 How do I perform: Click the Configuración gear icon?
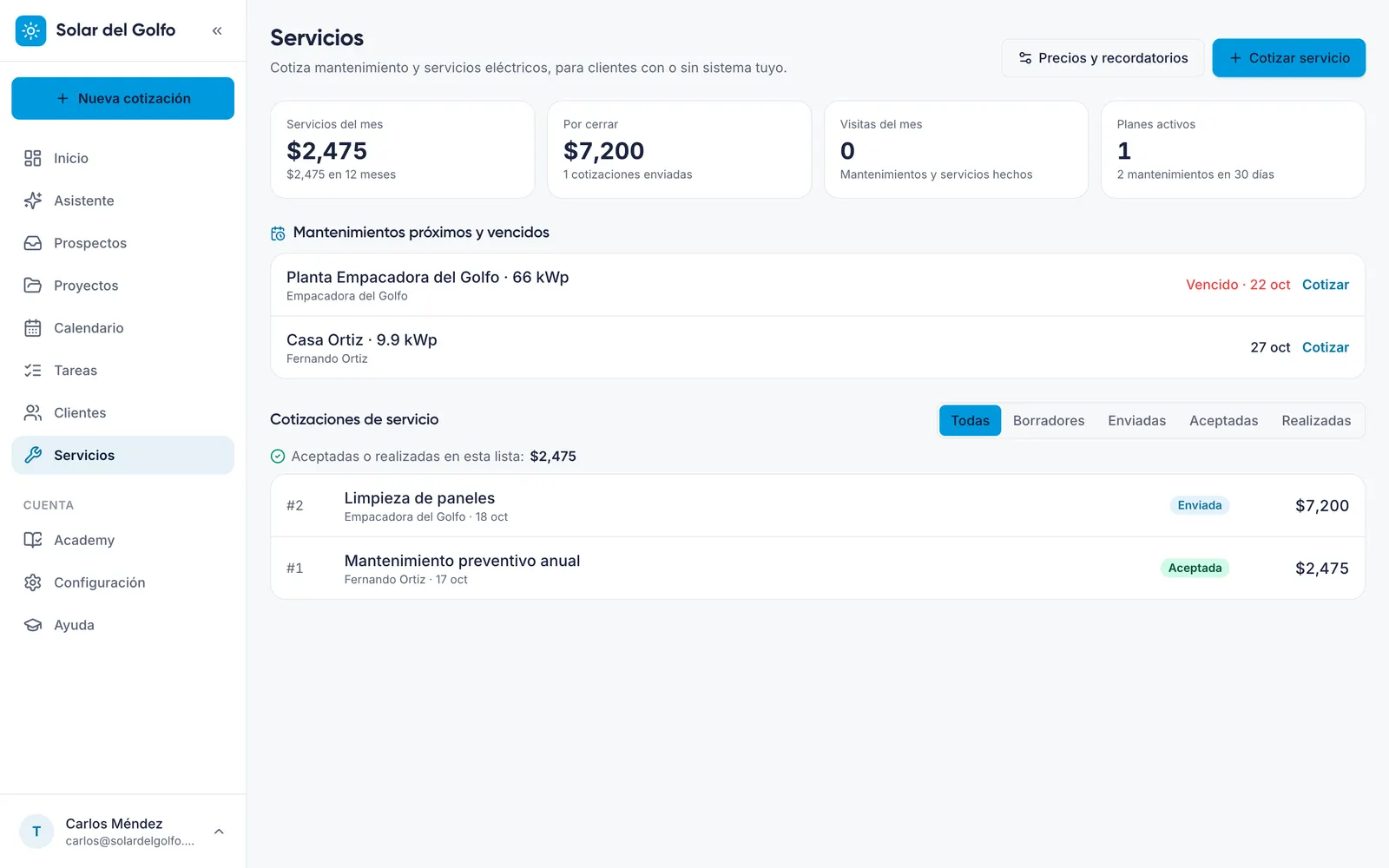click(33, 582)
